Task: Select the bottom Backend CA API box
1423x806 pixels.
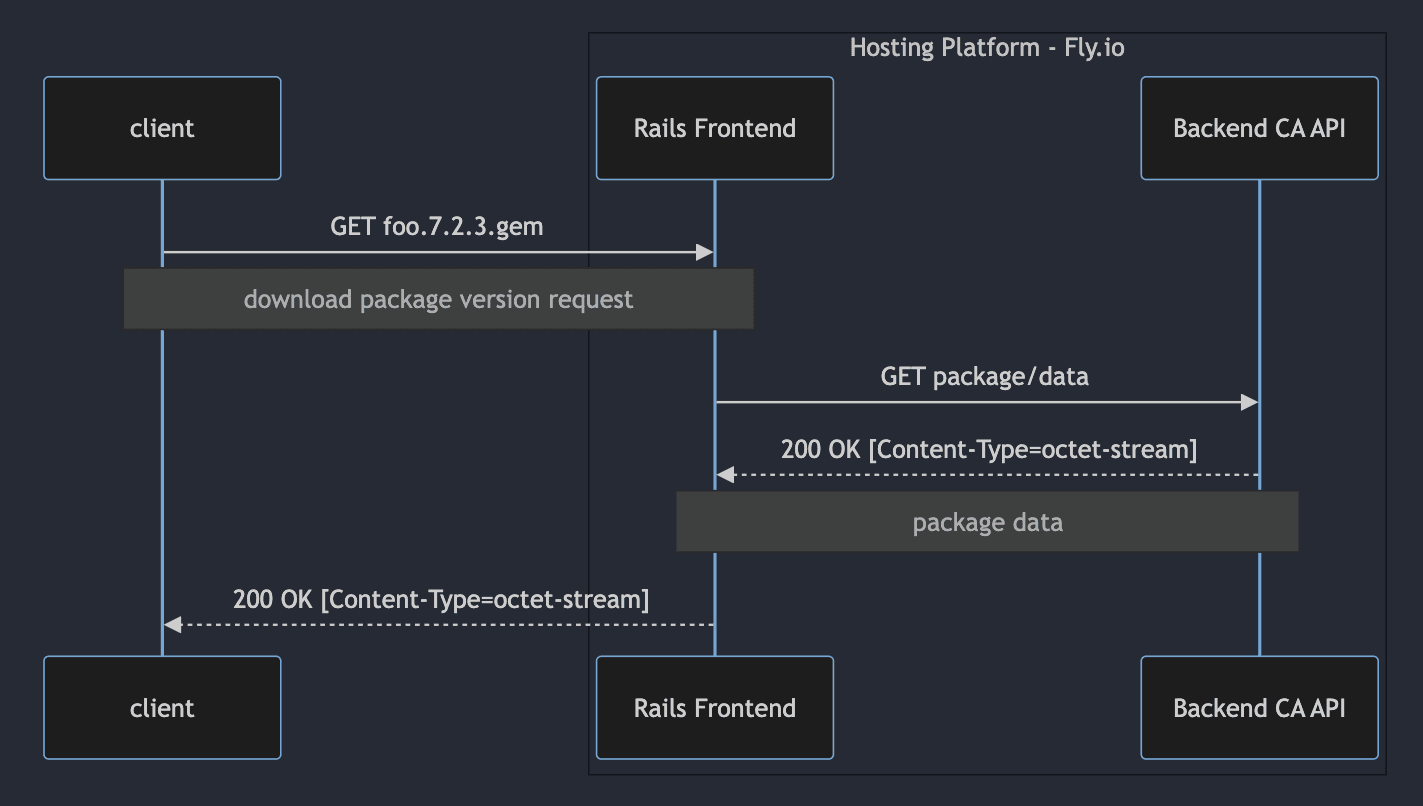Action: (x=1259, y=707)
